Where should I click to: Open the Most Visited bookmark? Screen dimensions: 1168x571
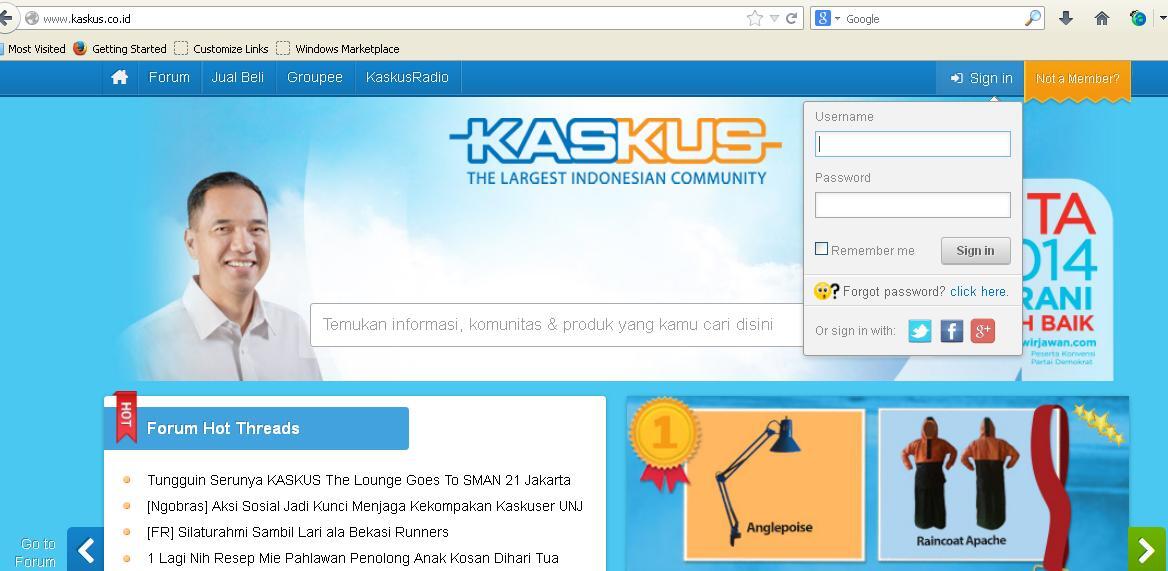point(33,49)
